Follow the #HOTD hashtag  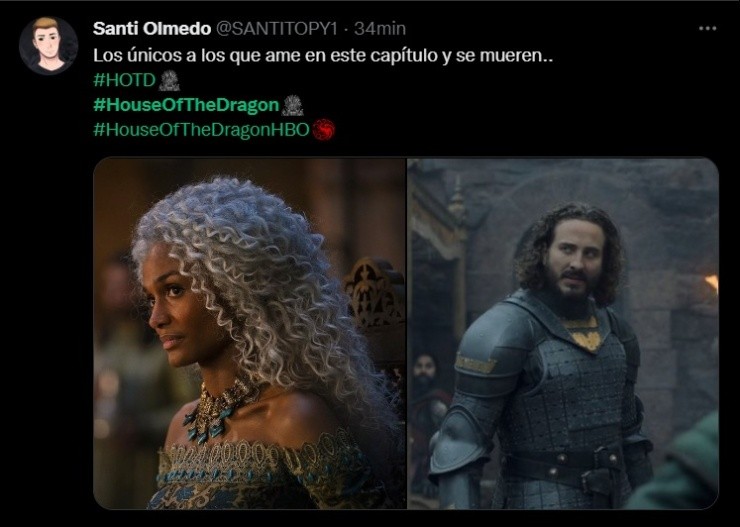125,81
